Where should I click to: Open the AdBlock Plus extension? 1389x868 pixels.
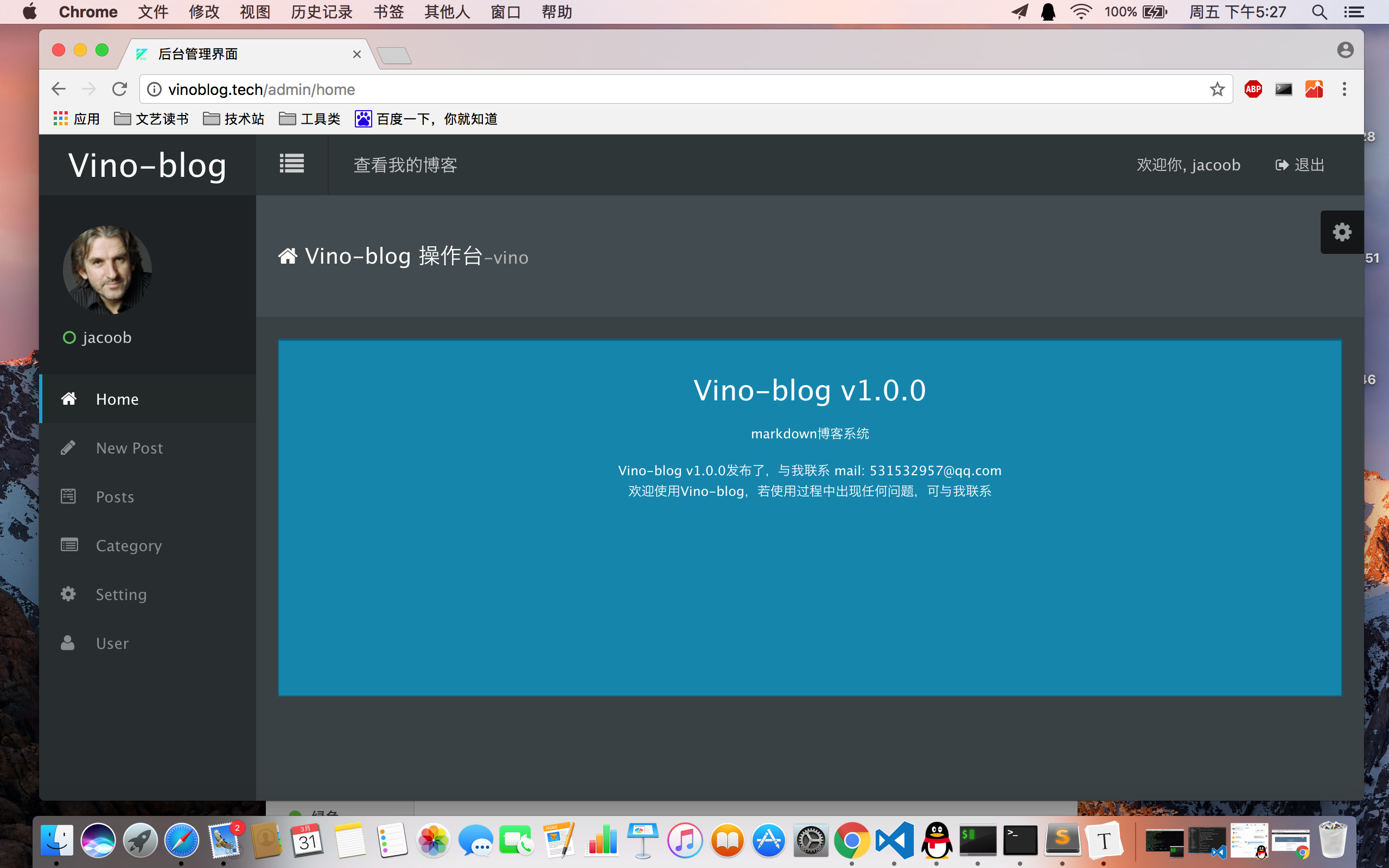click(x=1253, y=90)
